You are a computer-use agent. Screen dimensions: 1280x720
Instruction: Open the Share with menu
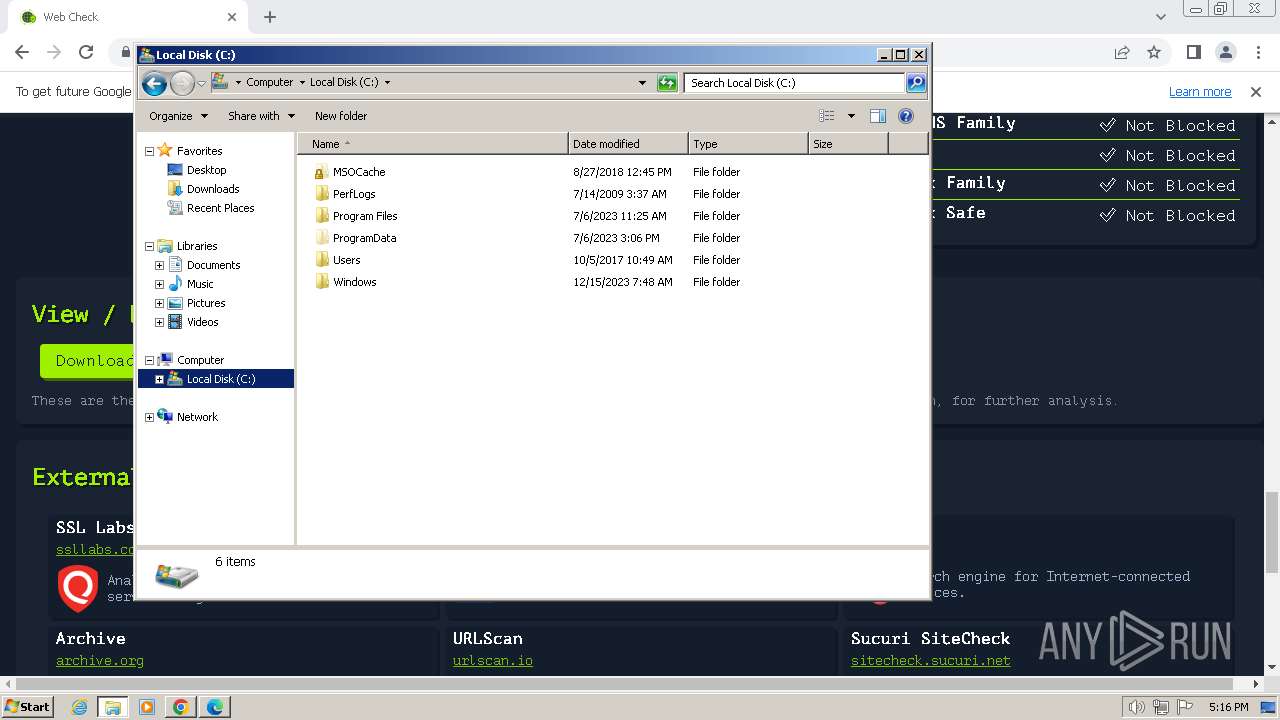tap(261, 116)
